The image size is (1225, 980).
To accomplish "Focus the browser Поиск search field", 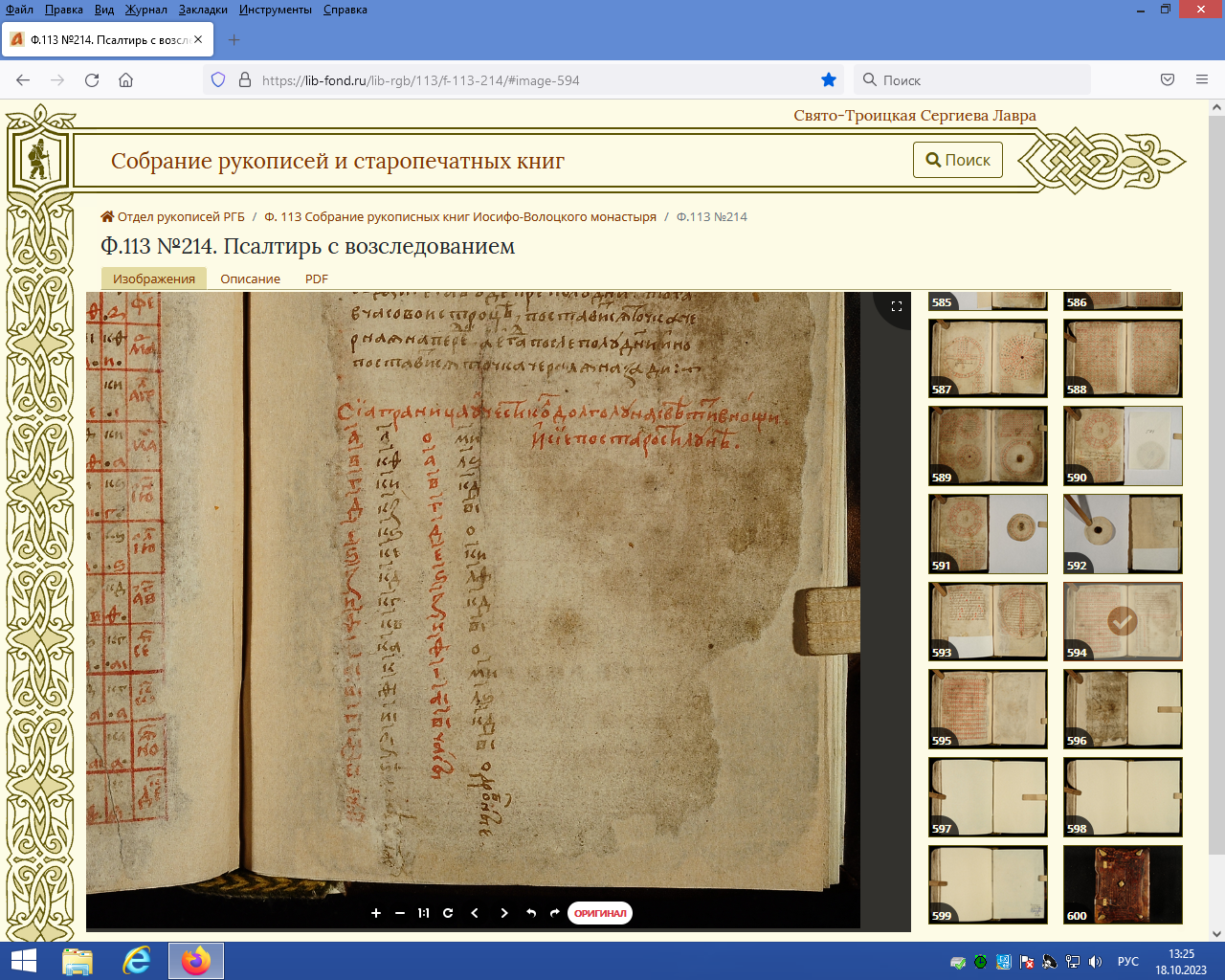I will click(971, 80).
